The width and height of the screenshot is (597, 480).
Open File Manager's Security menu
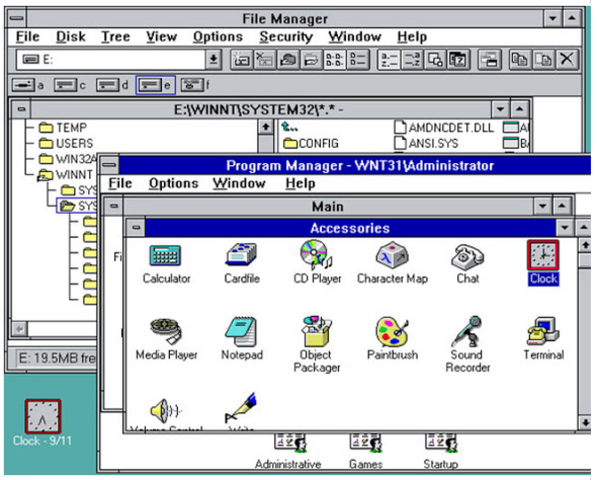coord(286,37)
